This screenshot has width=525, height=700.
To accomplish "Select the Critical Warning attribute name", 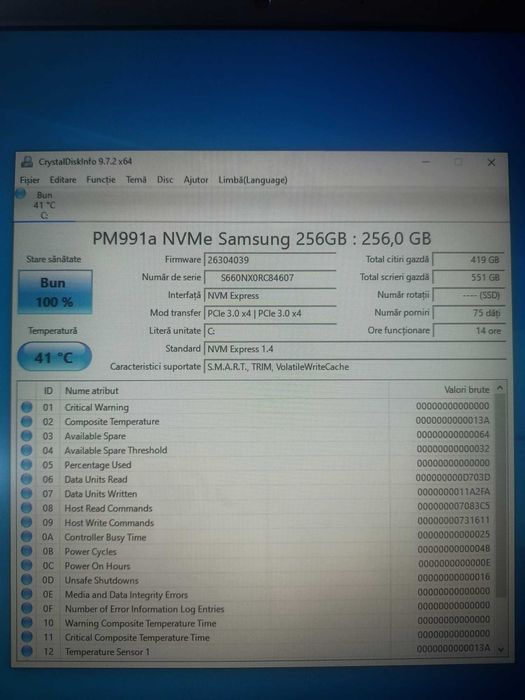I will 96,407.
